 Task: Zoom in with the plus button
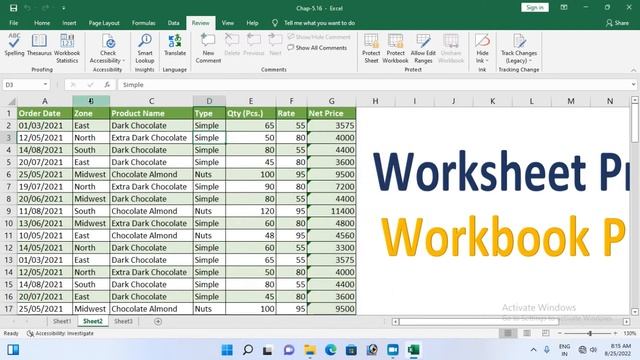tap(616, 333)
